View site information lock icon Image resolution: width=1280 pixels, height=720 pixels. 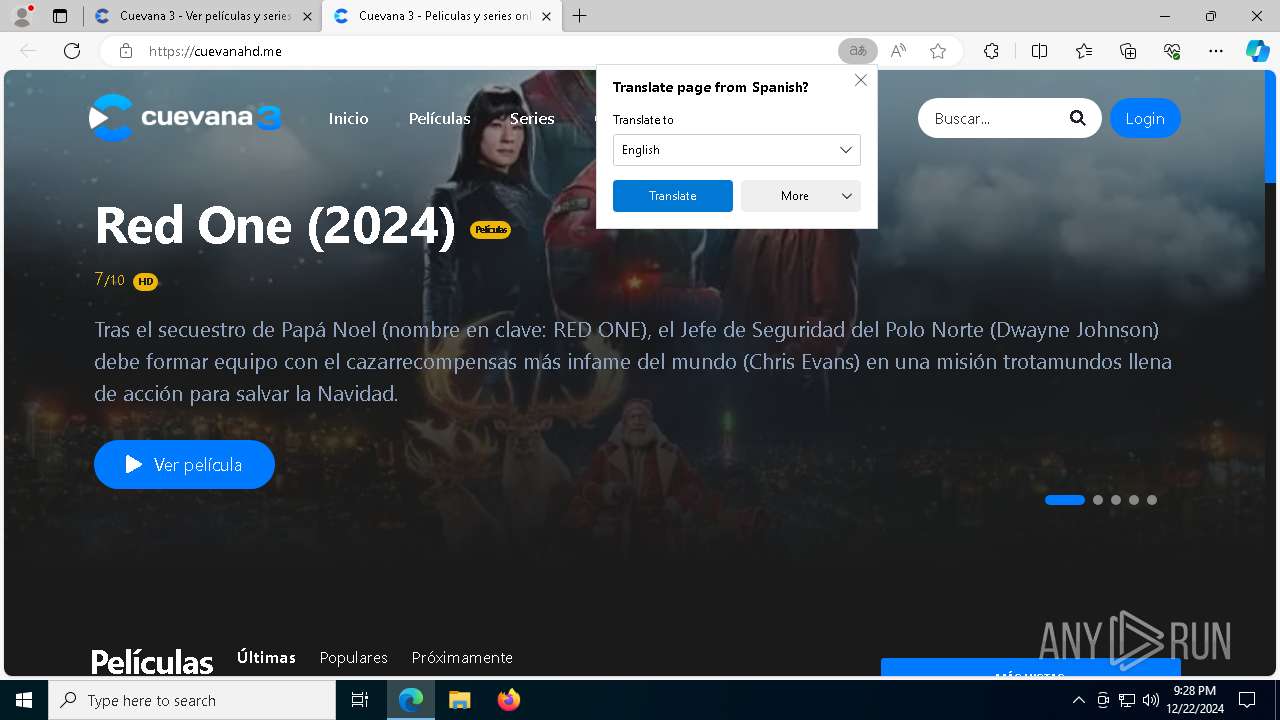[126, 51]
